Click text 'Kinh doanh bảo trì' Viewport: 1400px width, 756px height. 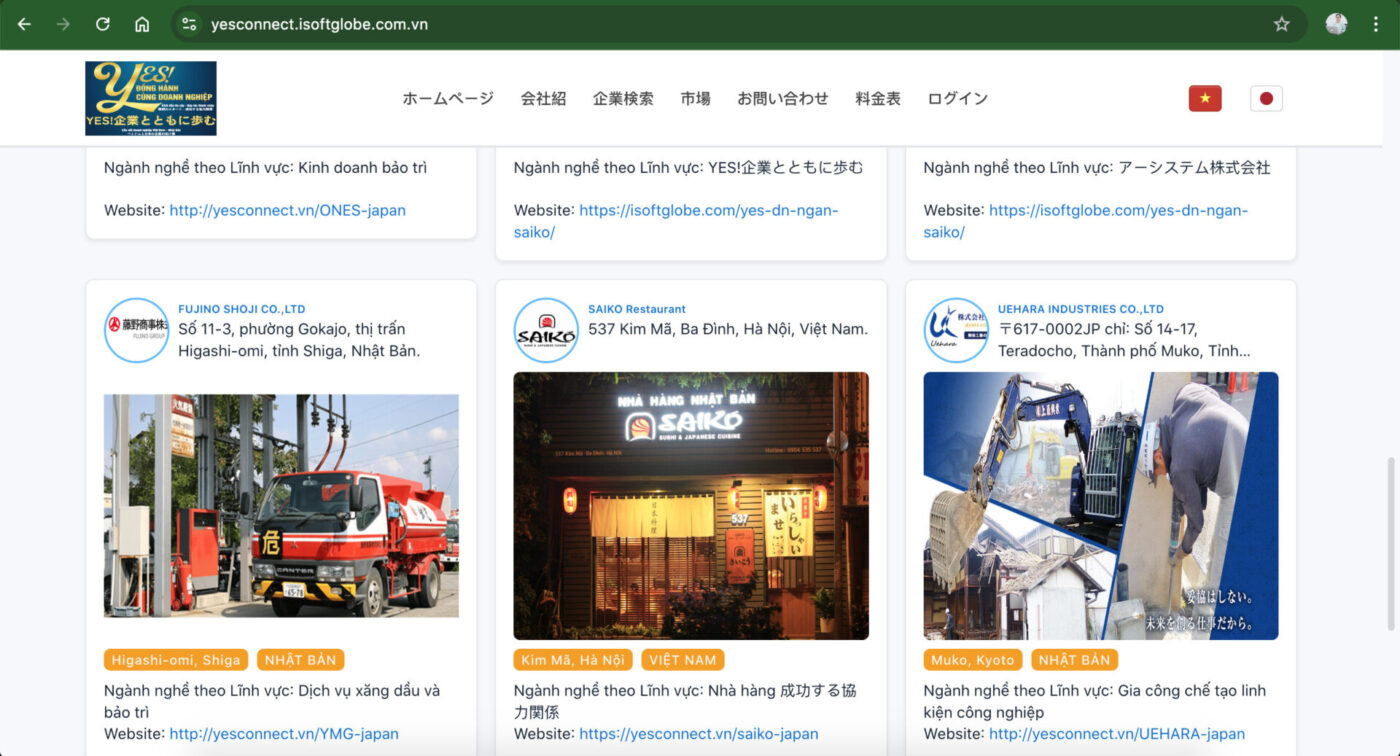pos(362,167)
